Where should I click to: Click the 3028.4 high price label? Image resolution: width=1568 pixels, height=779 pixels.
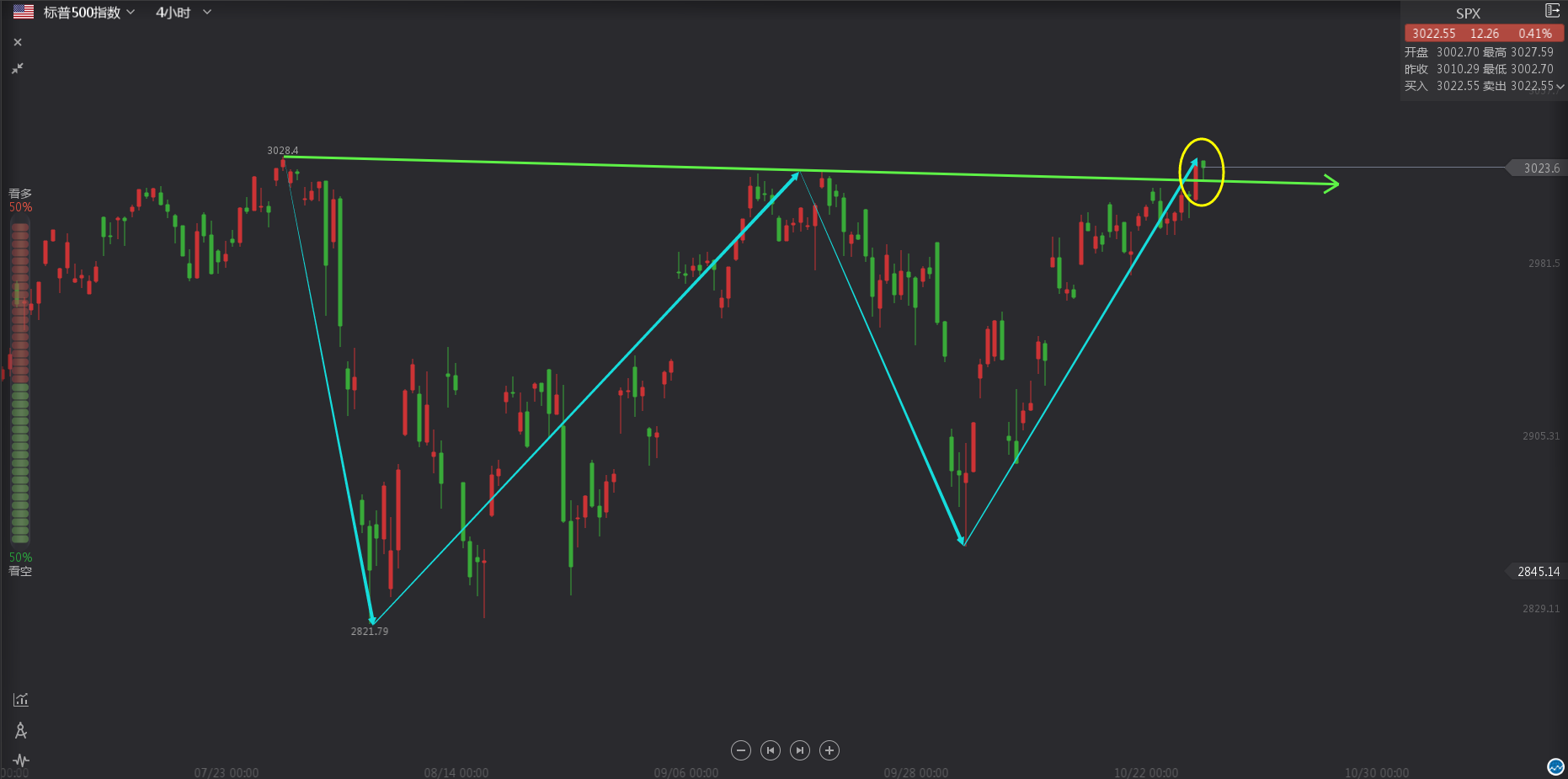coord(283,151)
